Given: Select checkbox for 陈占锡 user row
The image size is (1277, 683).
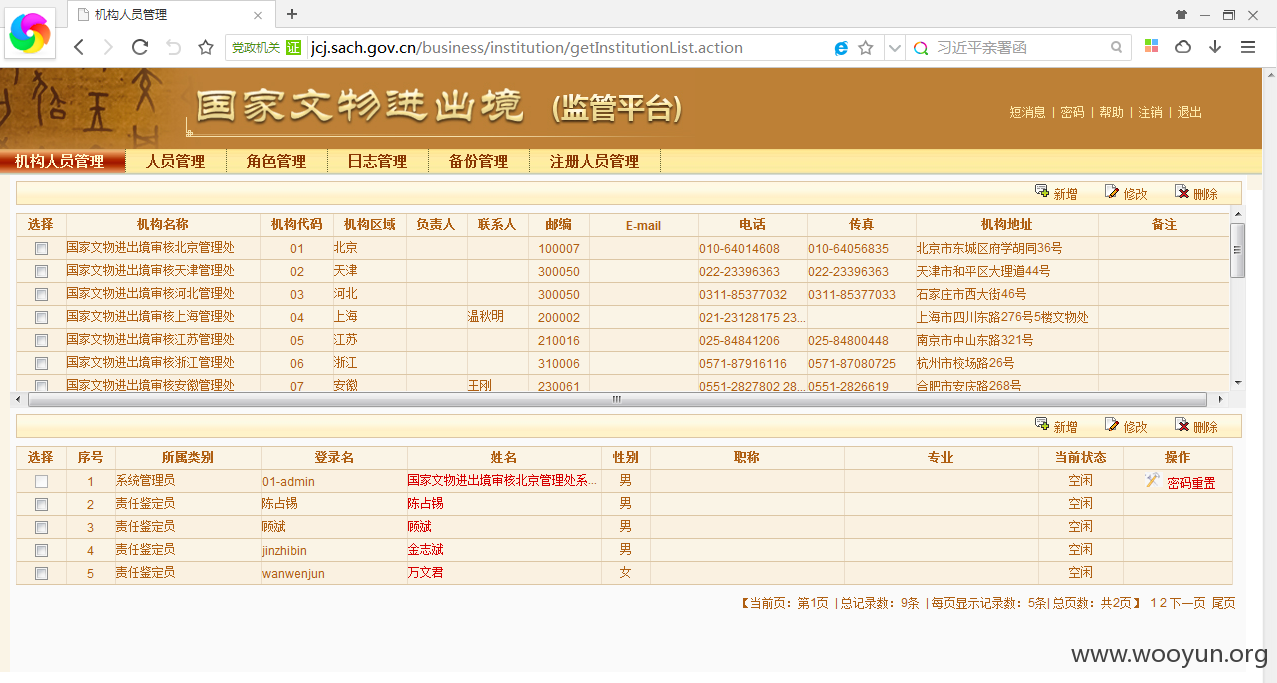Looking at the screenshot, I should tap(41, 504).
